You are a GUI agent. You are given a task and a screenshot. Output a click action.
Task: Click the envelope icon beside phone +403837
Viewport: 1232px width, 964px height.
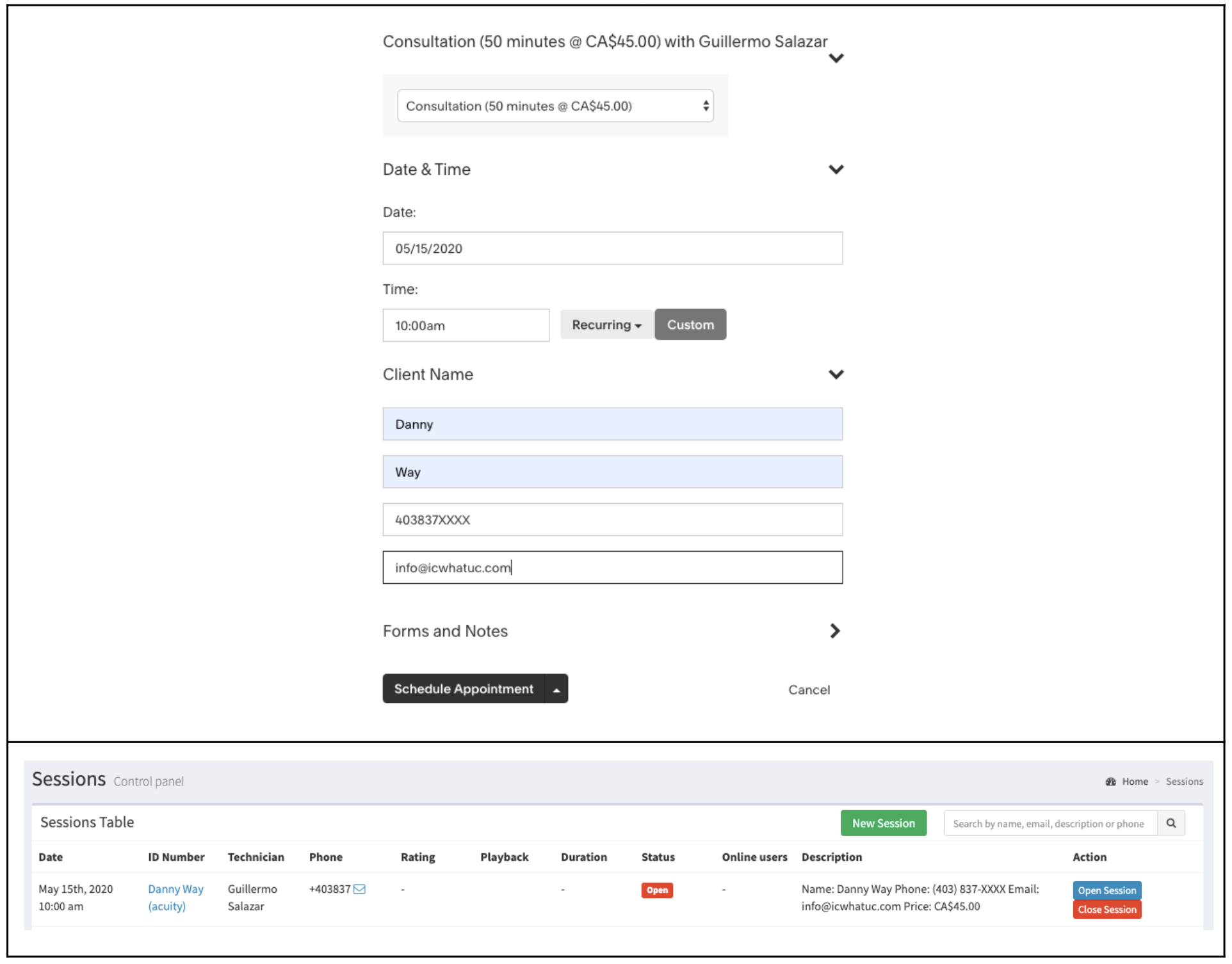[359, 889]
